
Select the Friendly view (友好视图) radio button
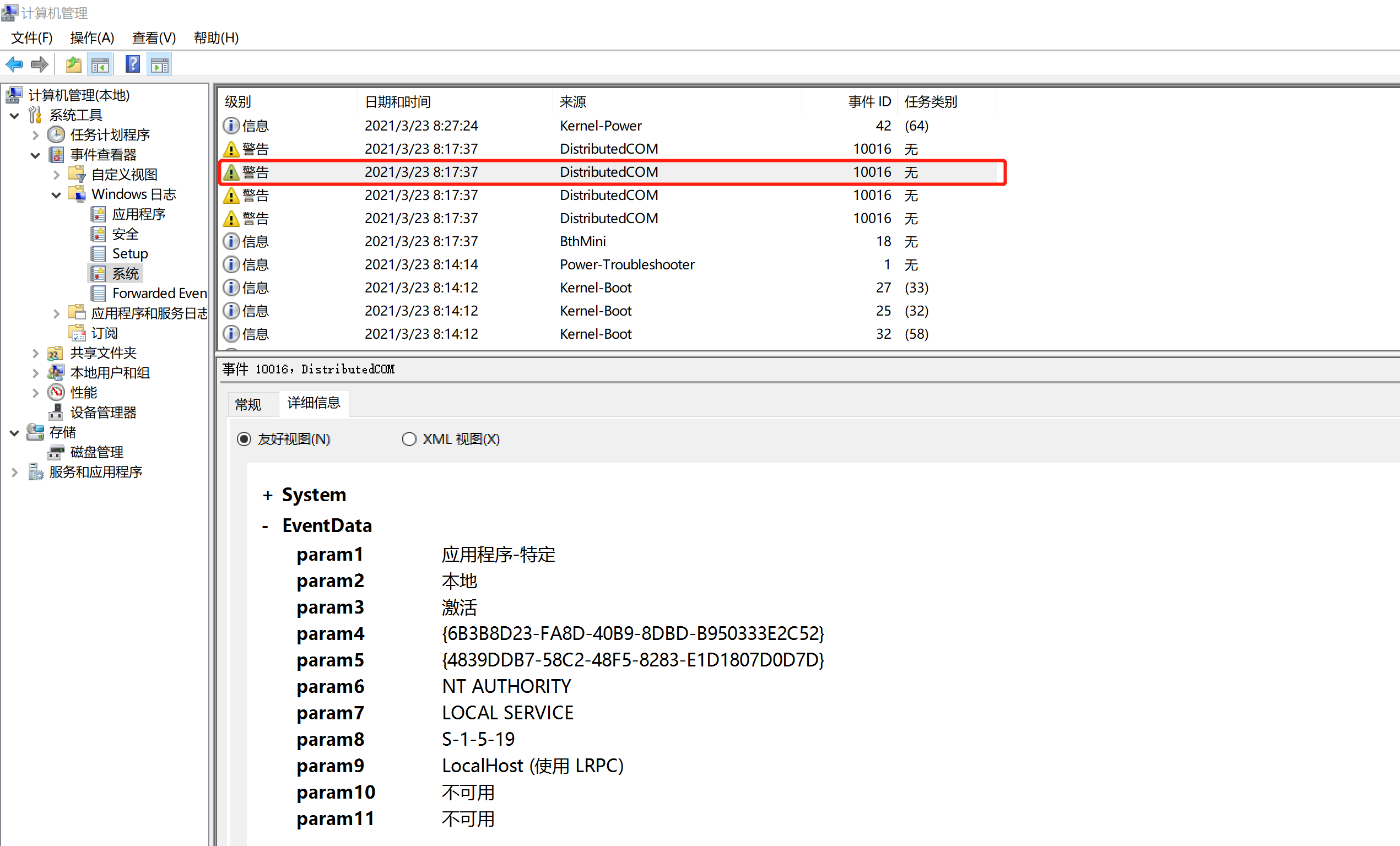click(244, 439)
